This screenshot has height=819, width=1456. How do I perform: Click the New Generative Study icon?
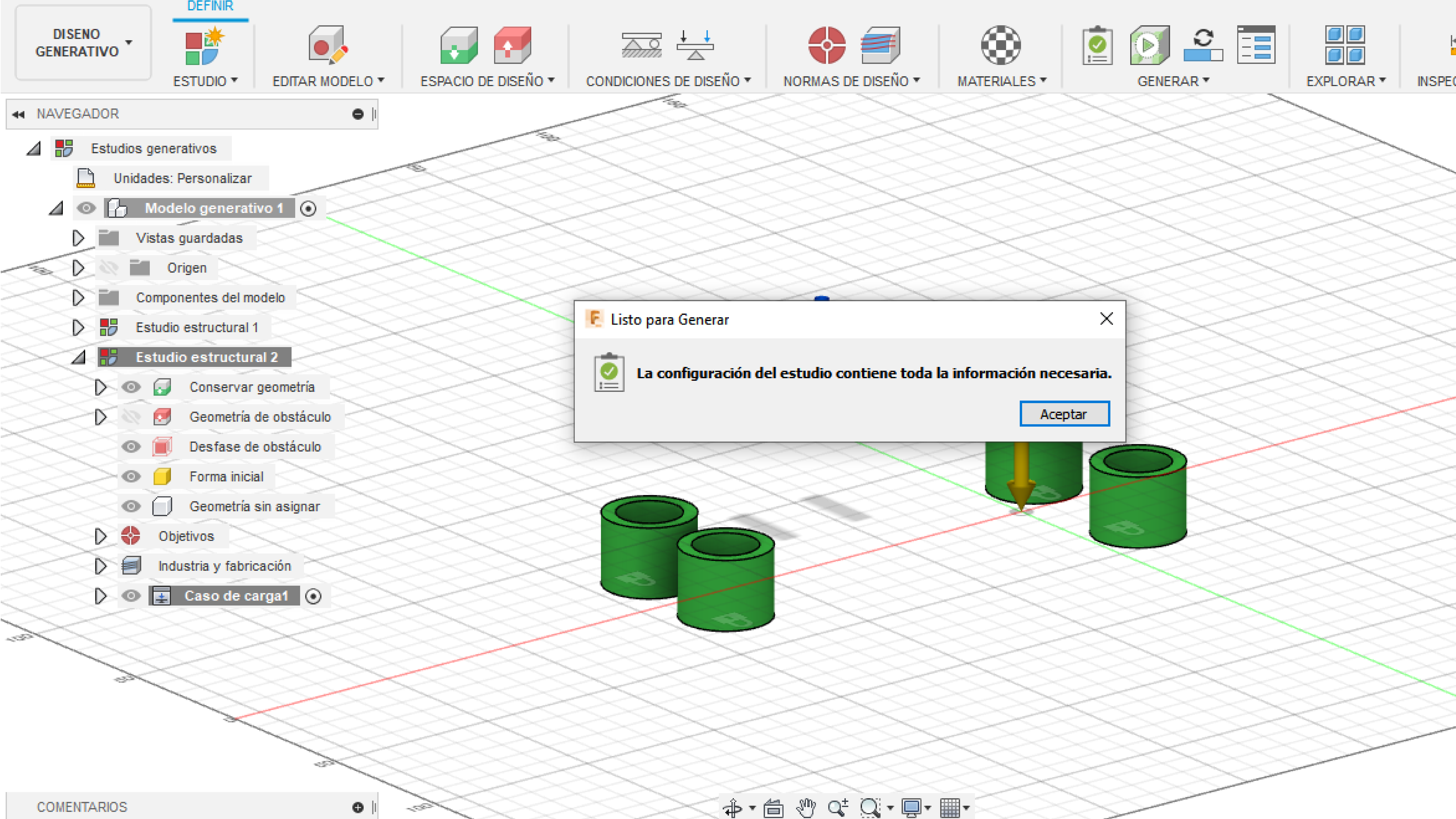coord(205,45)
